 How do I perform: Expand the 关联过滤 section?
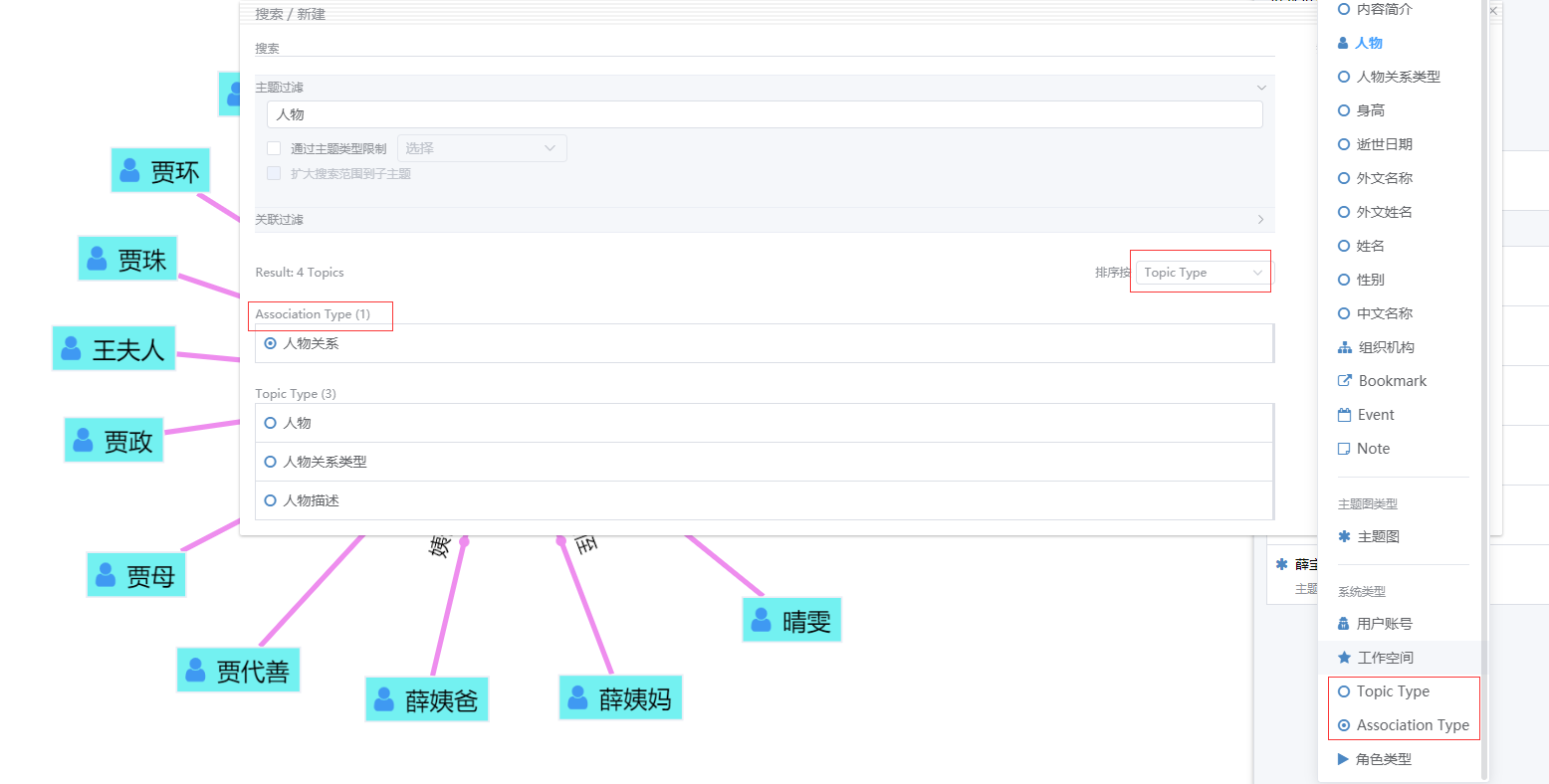(1260, 219)
